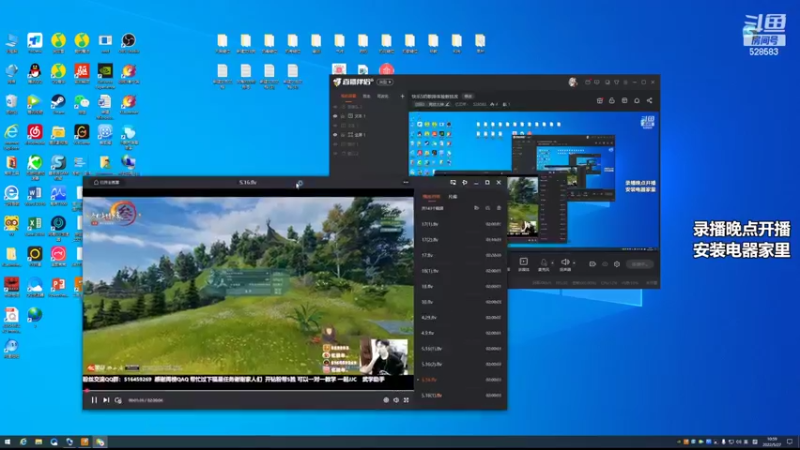This screenshot has width=800, height=450.
Task: Click the streaming preview canvas
Action: [534, 181]
